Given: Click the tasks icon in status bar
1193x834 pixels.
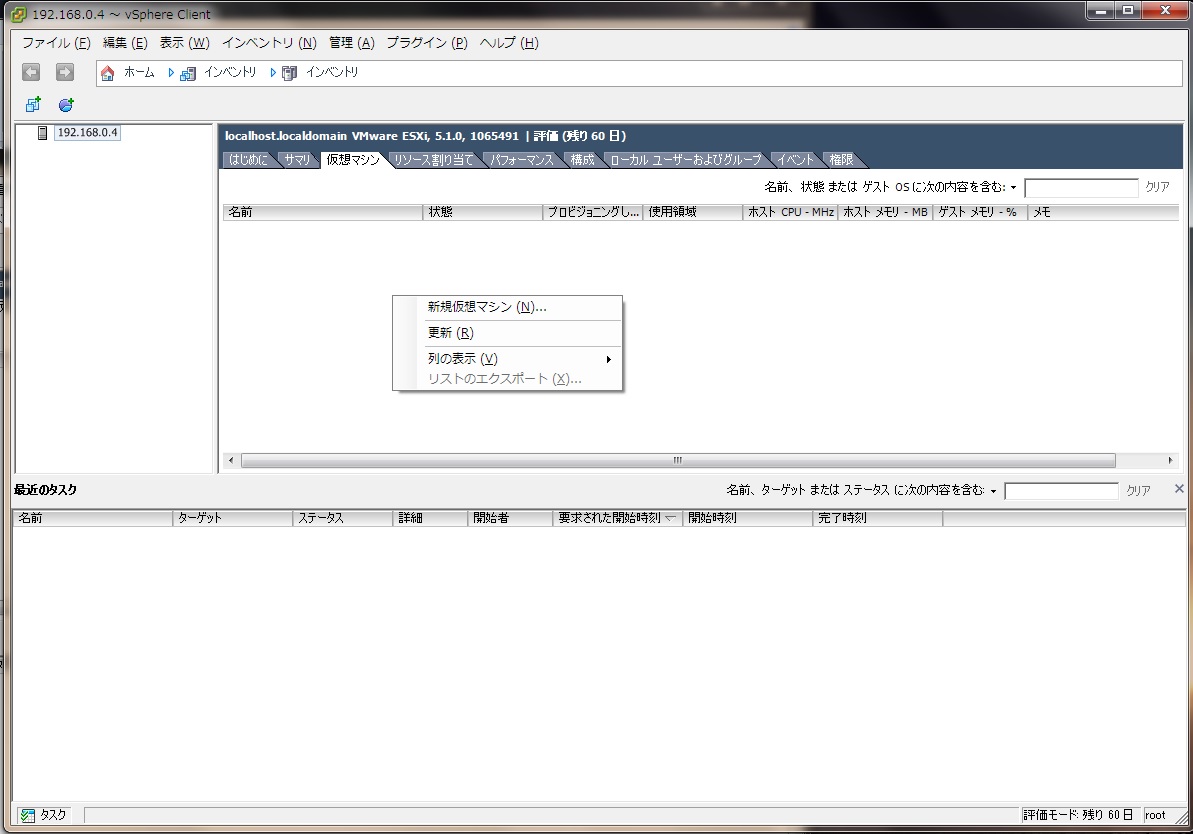Looking at the screenshot, I should coord(28,815).
